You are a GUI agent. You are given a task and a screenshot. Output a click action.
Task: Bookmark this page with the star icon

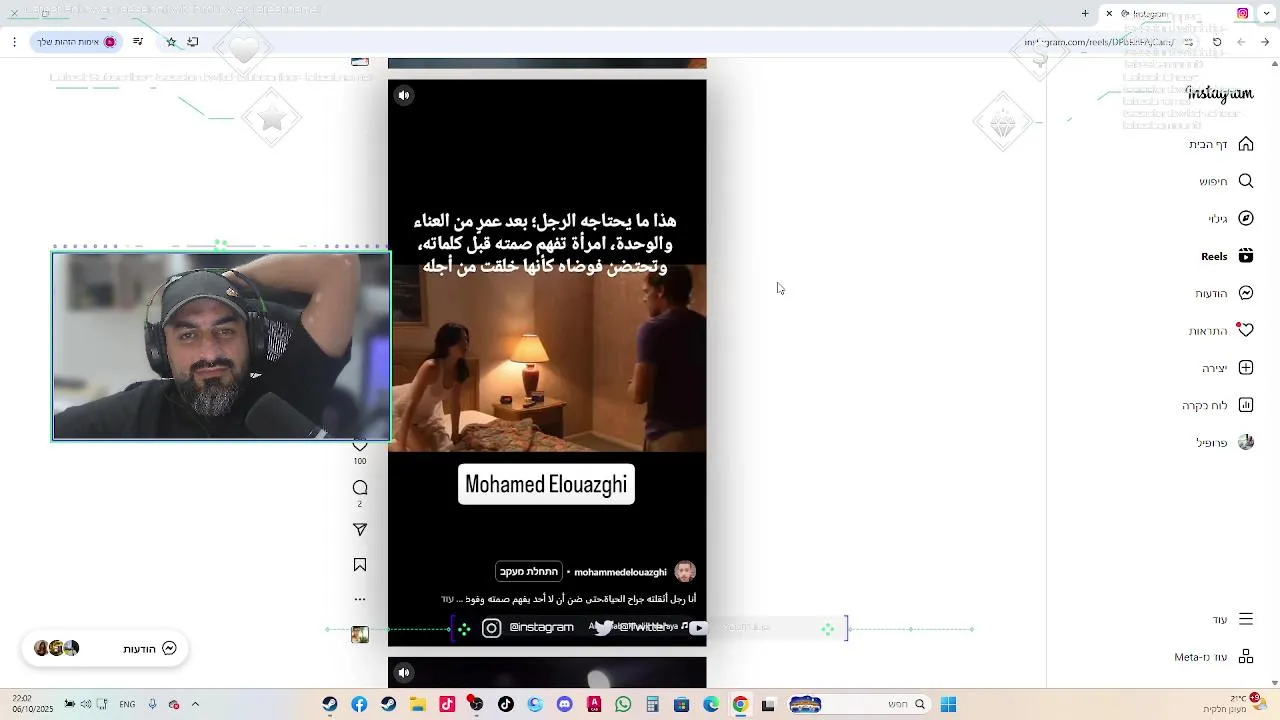coord(171,42)
